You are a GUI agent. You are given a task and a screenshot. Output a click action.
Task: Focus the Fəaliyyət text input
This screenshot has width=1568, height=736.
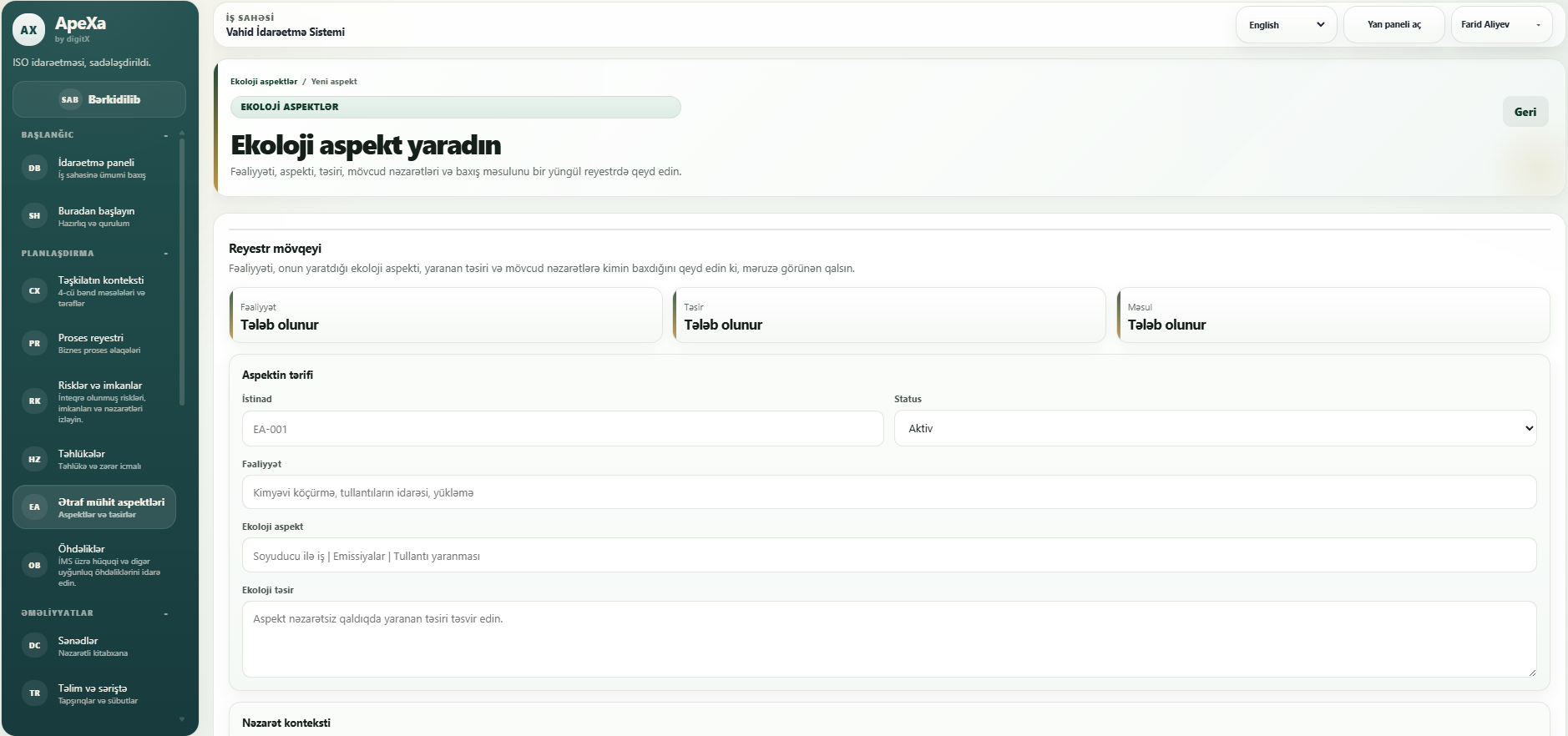pos(889,492)
